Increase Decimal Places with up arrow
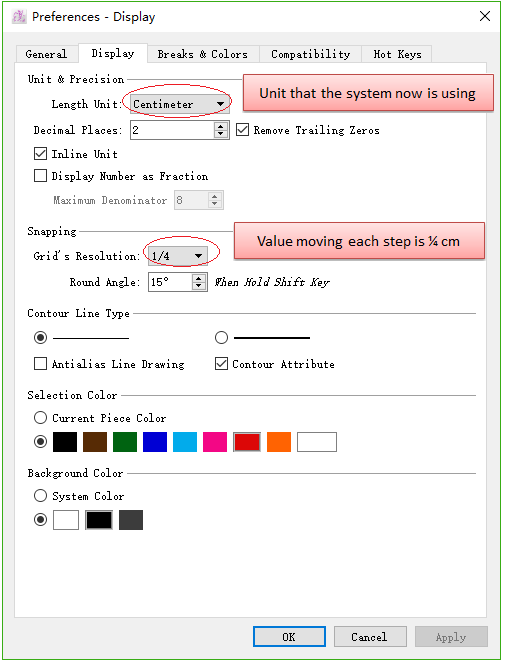Image resolution: width=505 pixels, height=665 pixels. pos(220,126)
